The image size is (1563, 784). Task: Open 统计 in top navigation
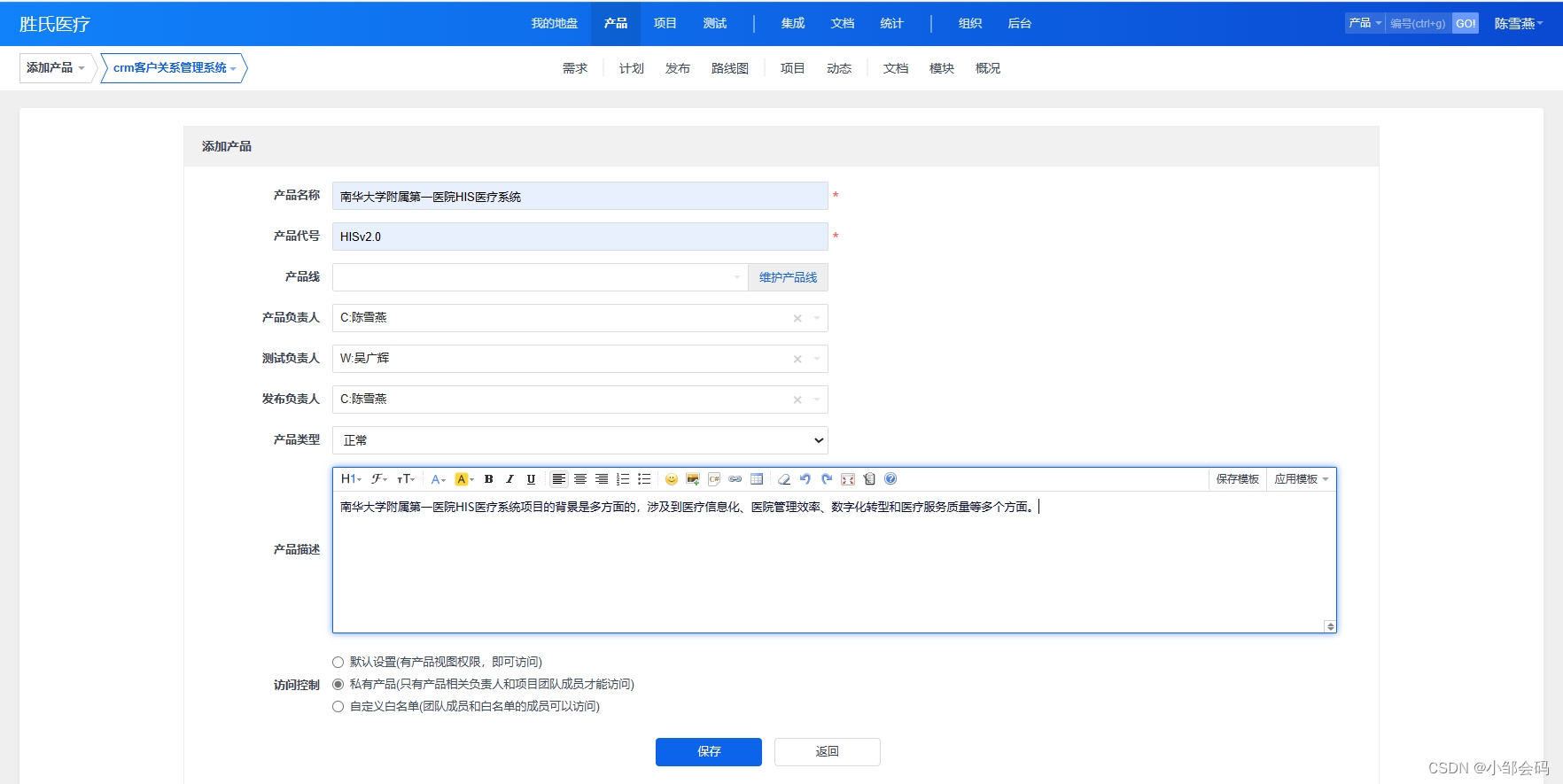[892, 23]
